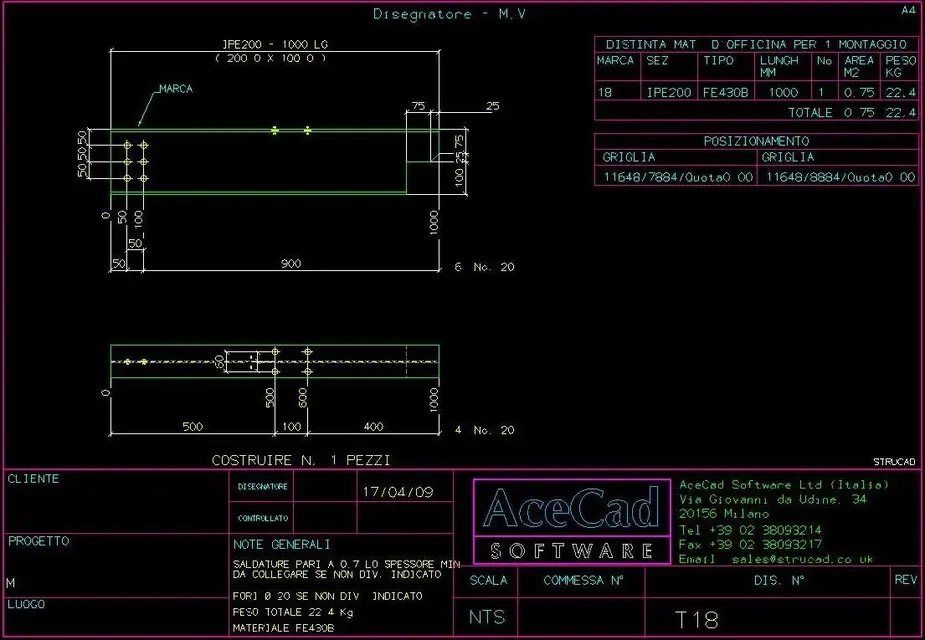The width and height of the screenshot is (925, 640).
Task: Select the 'CLIENTE' field label
Action: 34,479
